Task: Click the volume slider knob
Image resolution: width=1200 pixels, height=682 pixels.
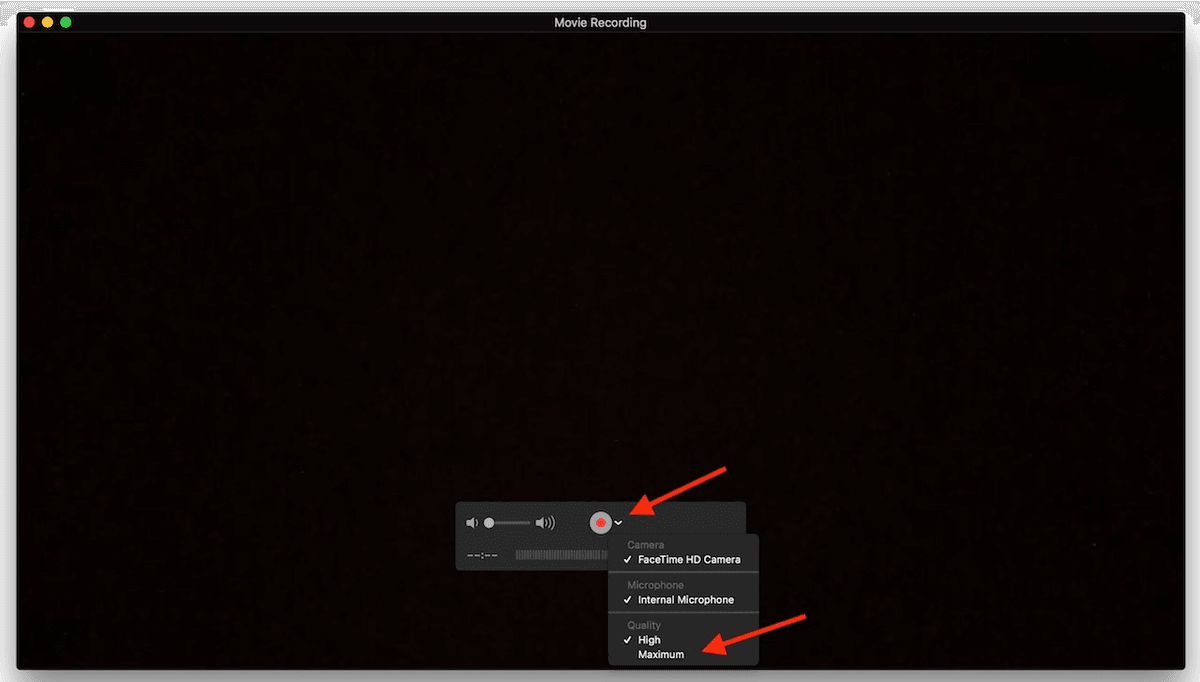Action: pyautogui.click(x=489, y=522)
